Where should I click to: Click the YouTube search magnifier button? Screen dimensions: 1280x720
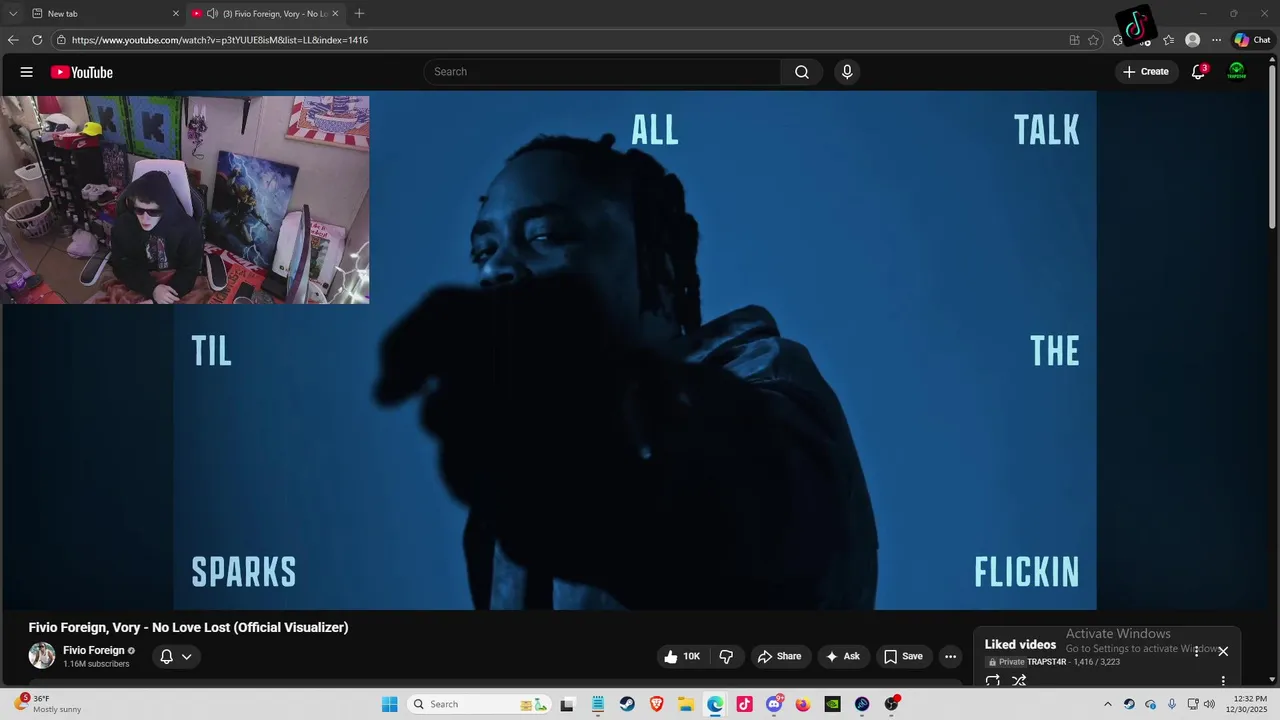coord(802,72)
